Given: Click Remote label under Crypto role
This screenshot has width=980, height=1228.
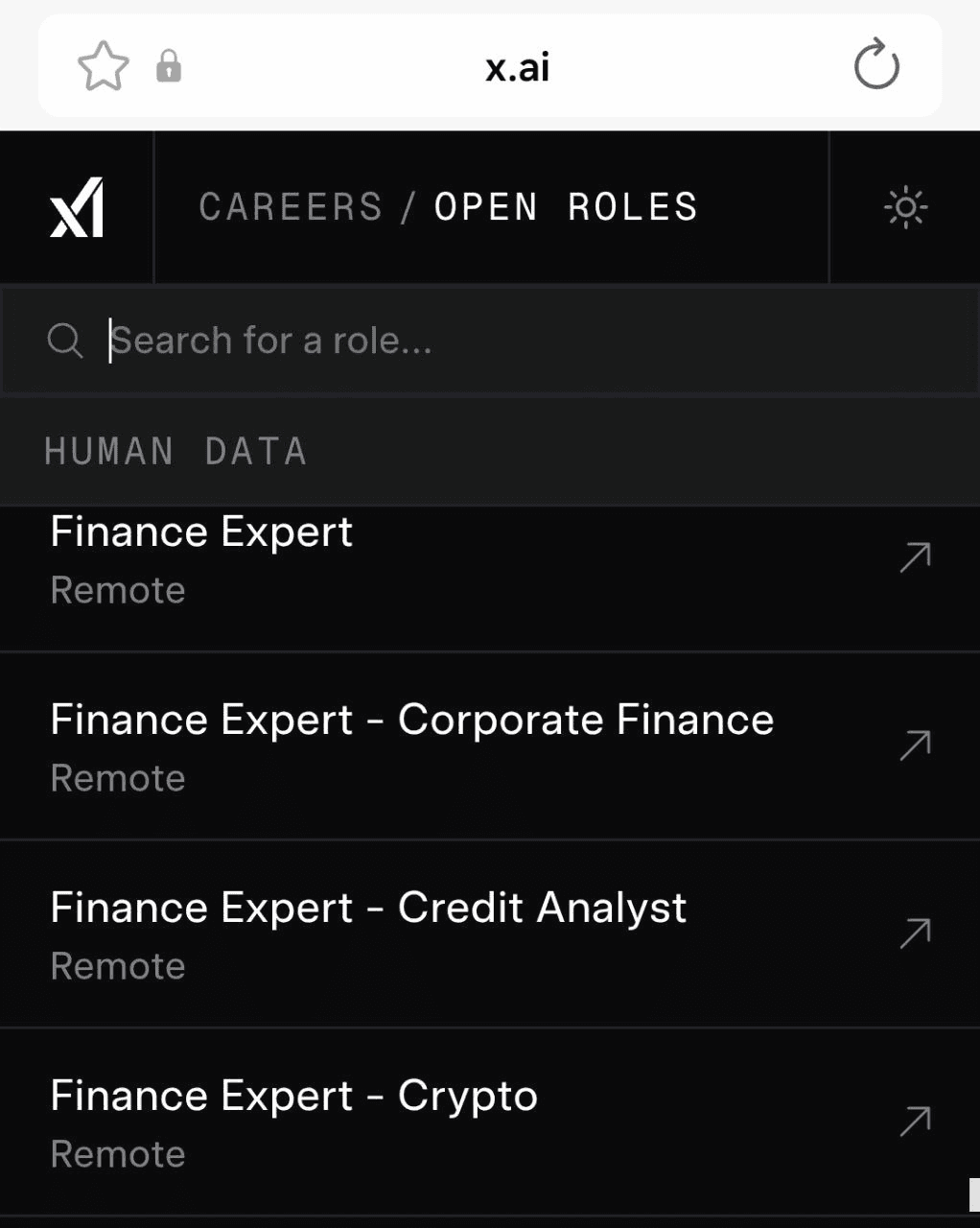Looking at the screenshot, I should (x=118, y=1154).
